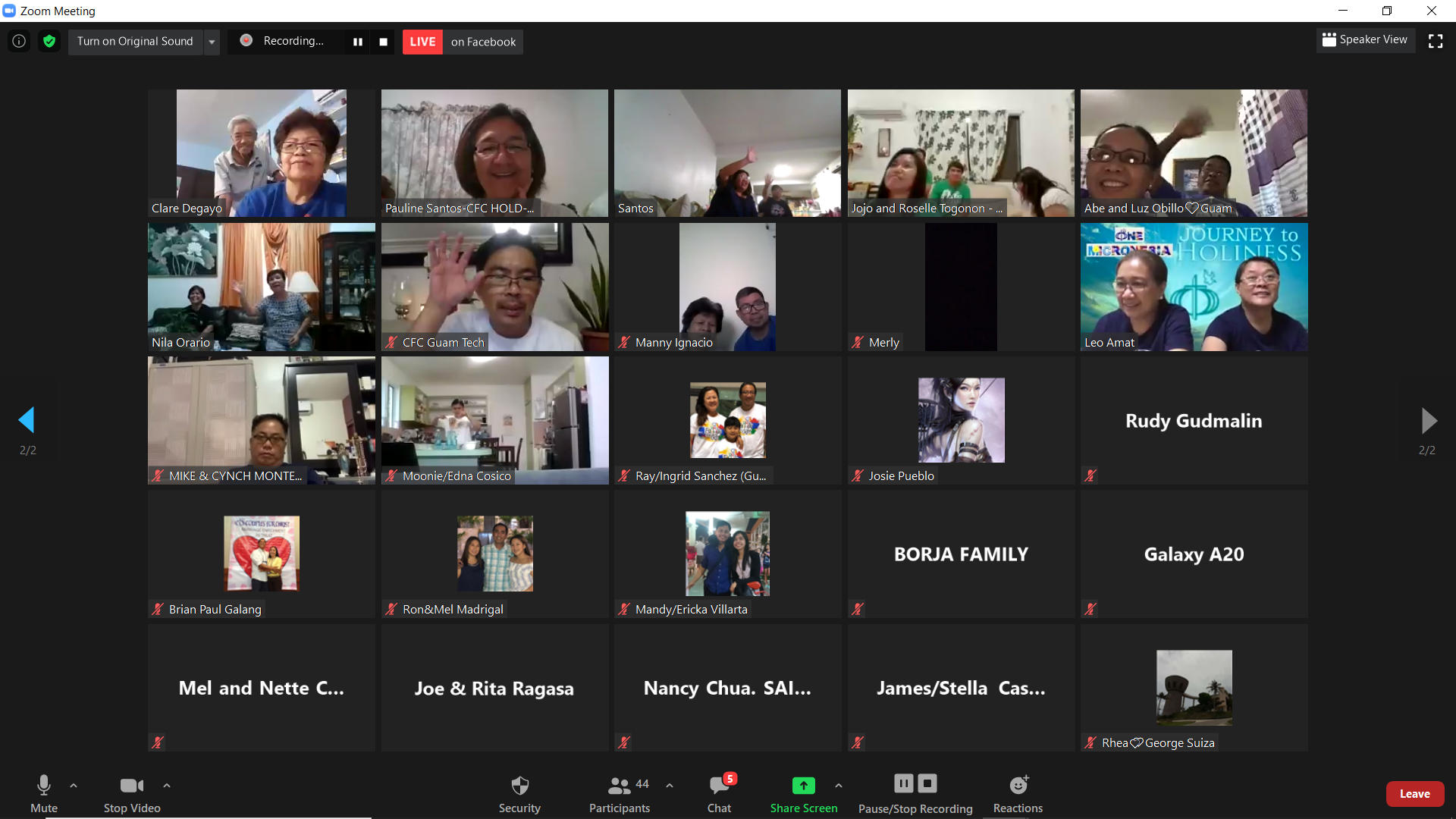This screenshot has height=819, width=1456.
Task: Stop recording in bottom toolbar
Action: coord(927,783)
